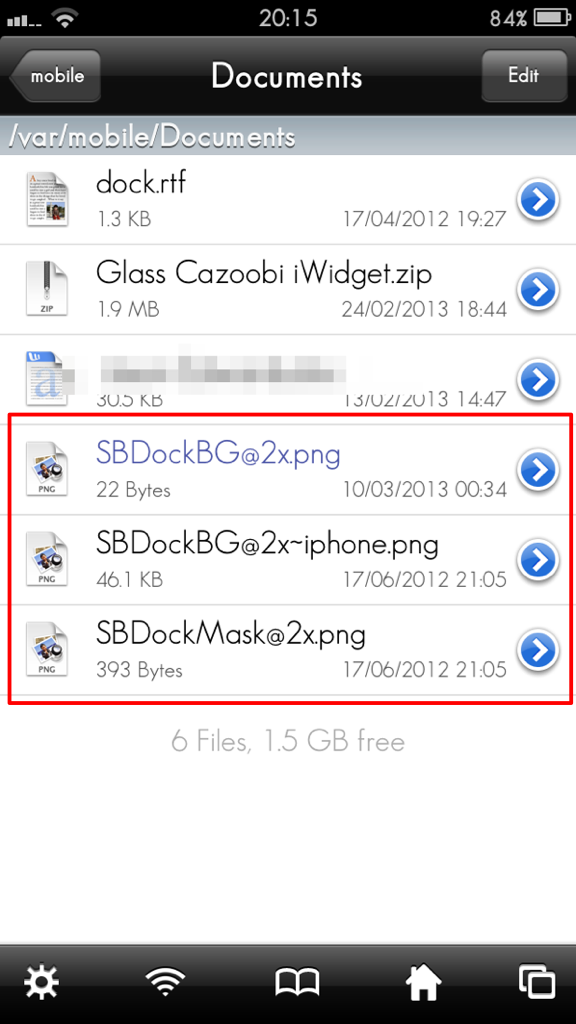Go back to the mobile folder
The height and width of the screenshot is (1024, 576).
pyautogui.click(x=55, y=76)
